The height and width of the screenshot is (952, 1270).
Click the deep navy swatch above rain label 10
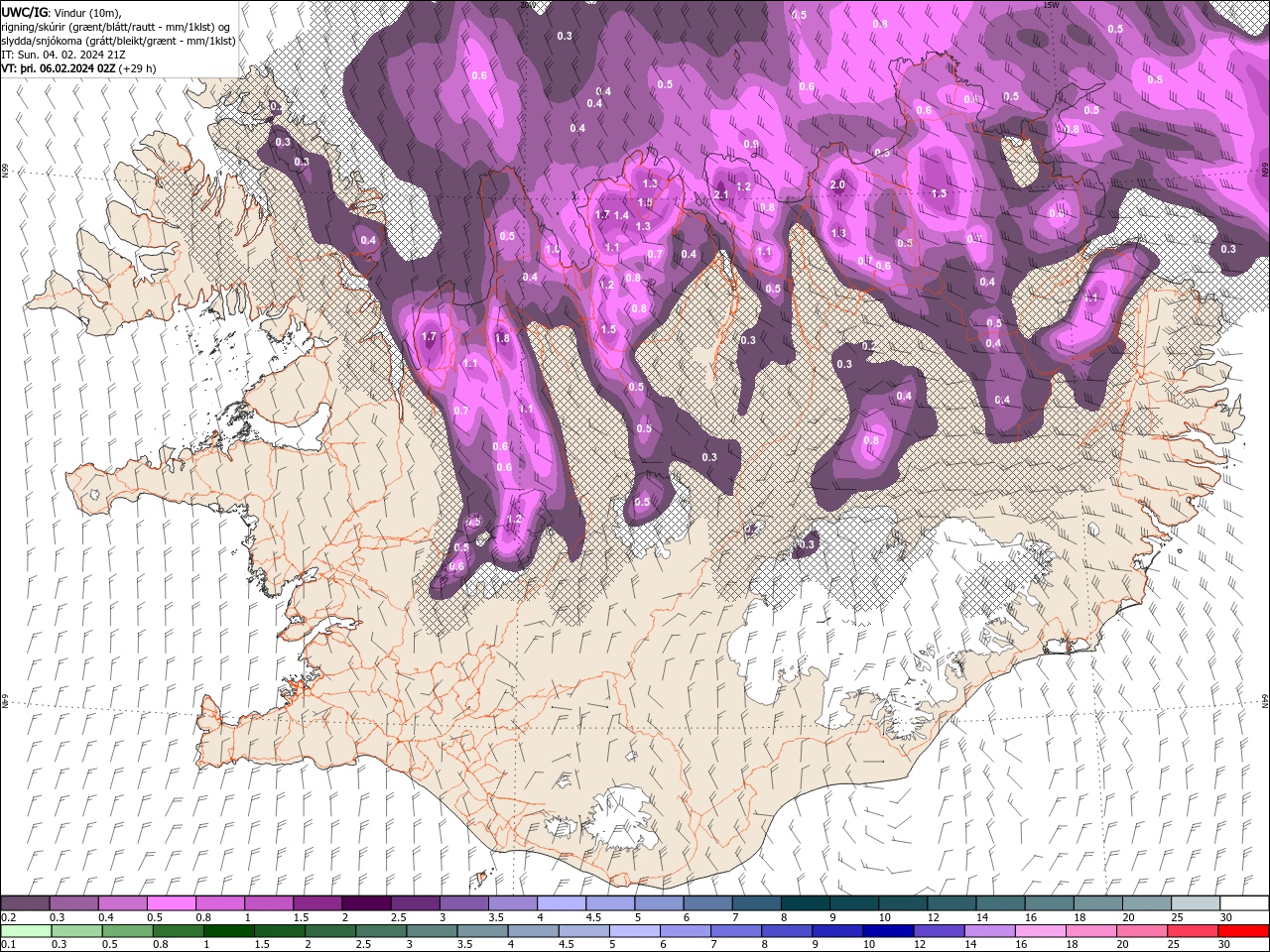click(x=888, y=931)
